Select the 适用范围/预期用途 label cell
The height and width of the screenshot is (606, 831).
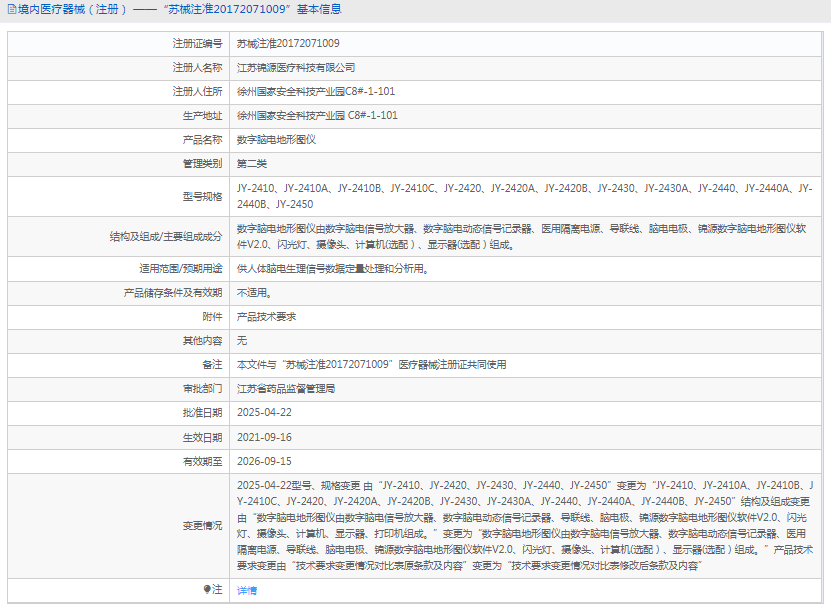(x=119, y=269)
